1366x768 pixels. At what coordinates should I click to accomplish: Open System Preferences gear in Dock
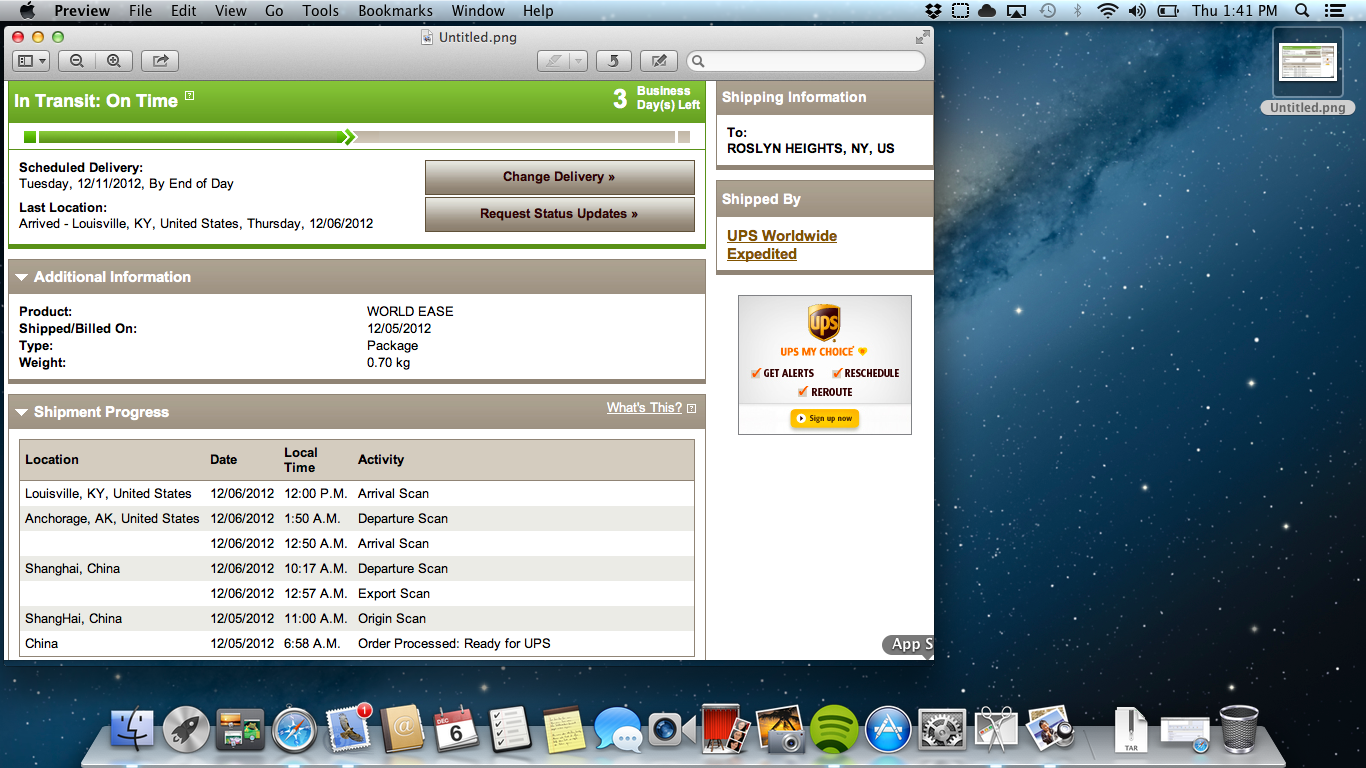pyautogui.click(x=942, y=730)
